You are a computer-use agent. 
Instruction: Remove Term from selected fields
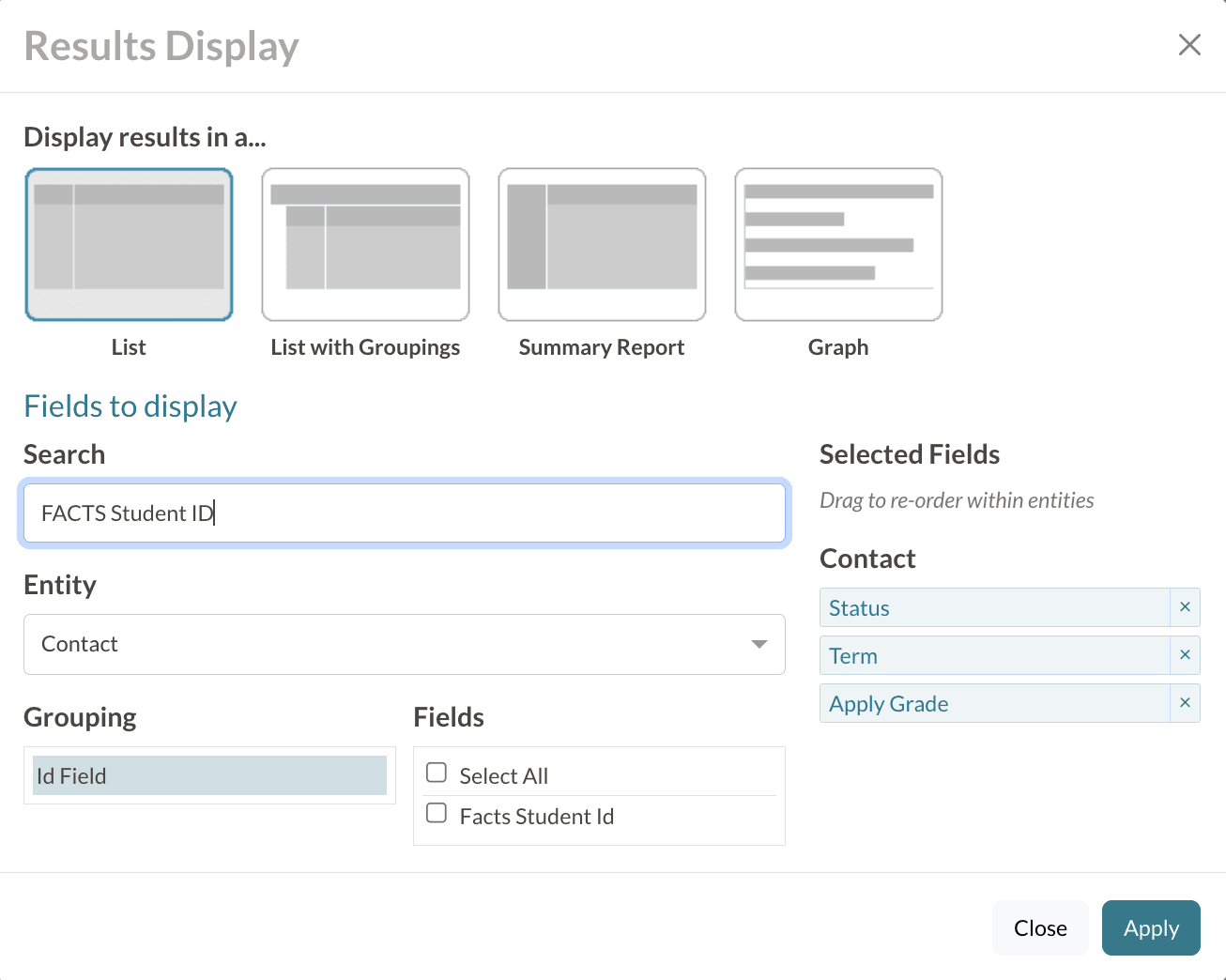pyautogui.click(x=1185, y=655)
